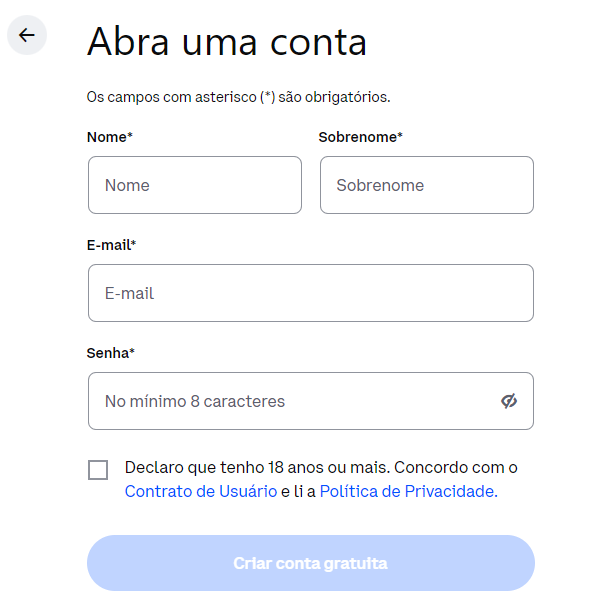
Task: Click the 'No mínimo 8 caracteres' placeholder
Action: tap(195, 401)
